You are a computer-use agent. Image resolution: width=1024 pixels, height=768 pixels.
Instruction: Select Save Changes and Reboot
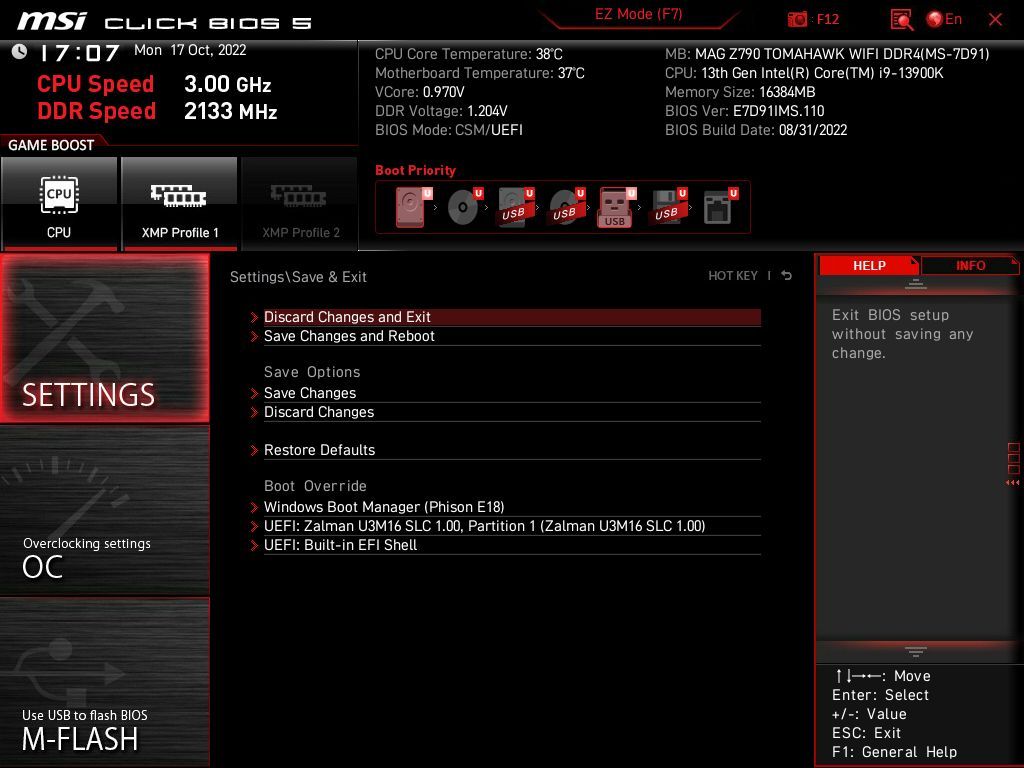(512, 336)
